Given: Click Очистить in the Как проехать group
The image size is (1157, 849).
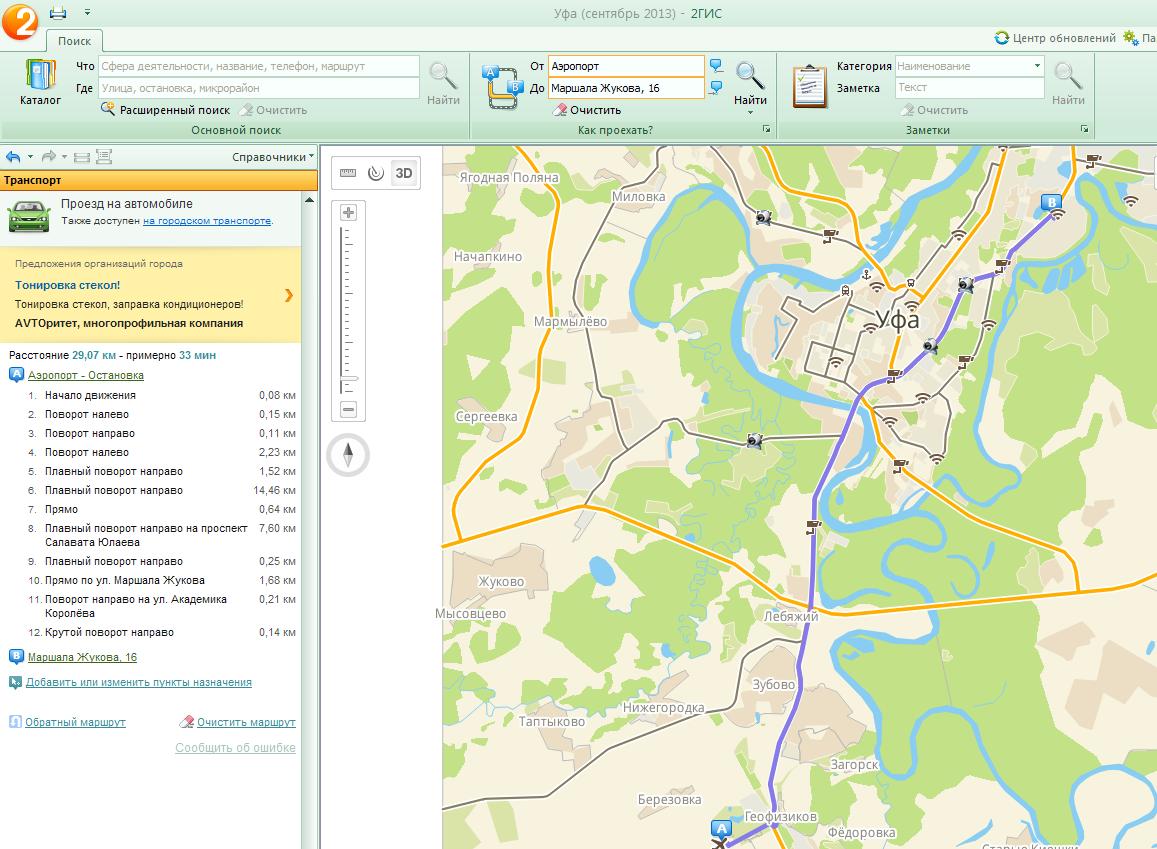Looking at the screenshot, I should 587,110.
